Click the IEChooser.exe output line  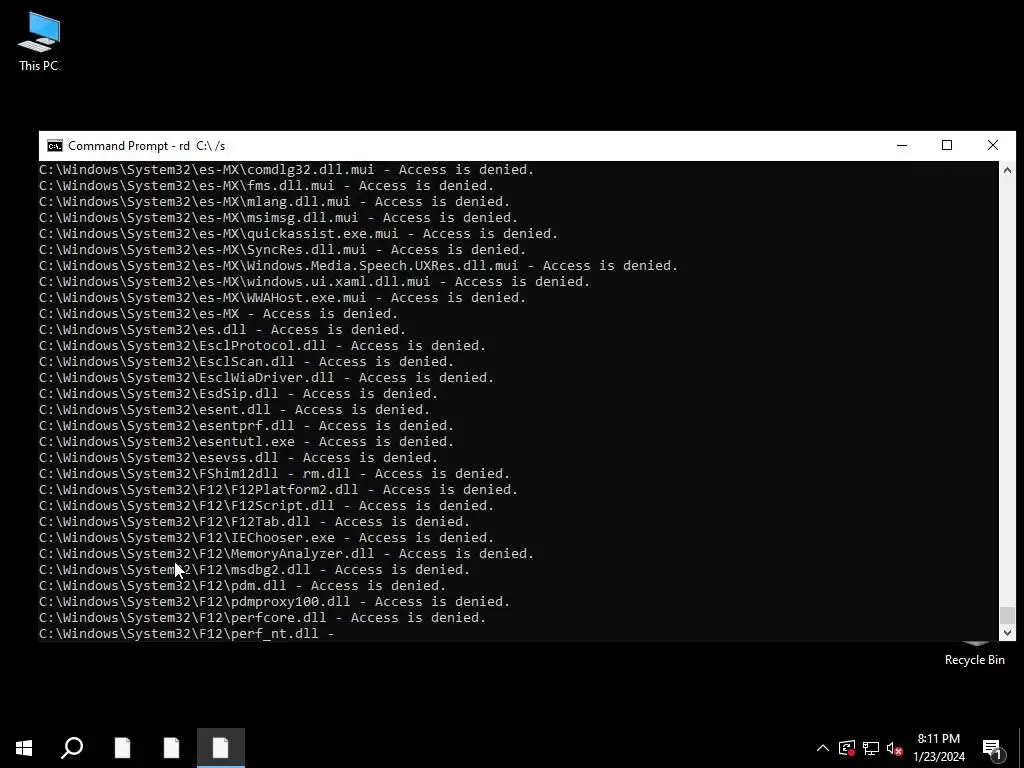266,537
